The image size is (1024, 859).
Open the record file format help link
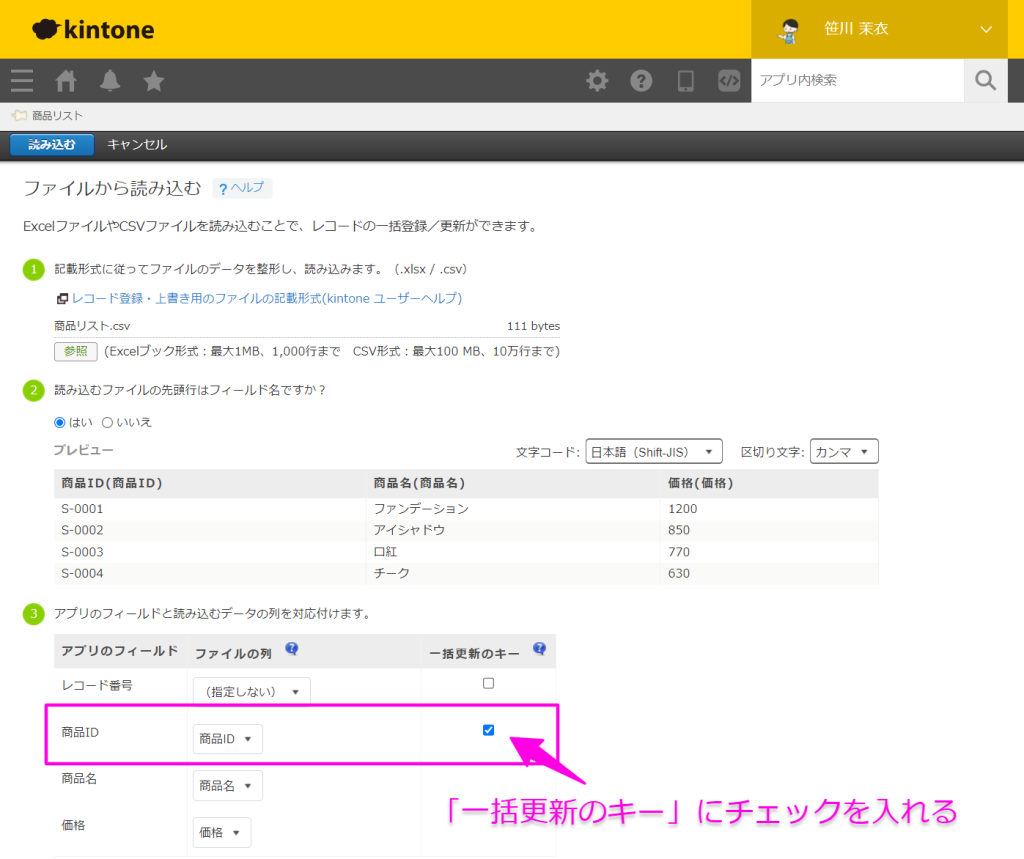click(266, 299)
